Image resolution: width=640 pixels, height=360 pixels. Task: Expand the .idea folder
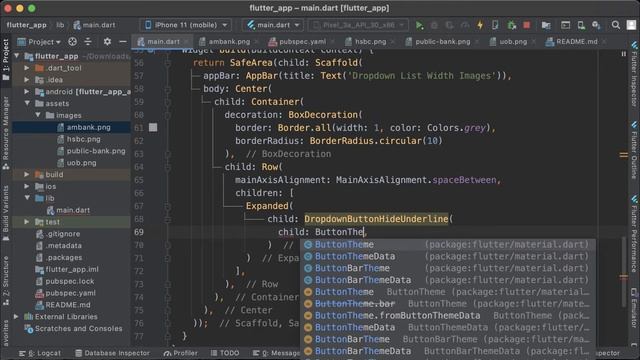click(x=27, y=80)
